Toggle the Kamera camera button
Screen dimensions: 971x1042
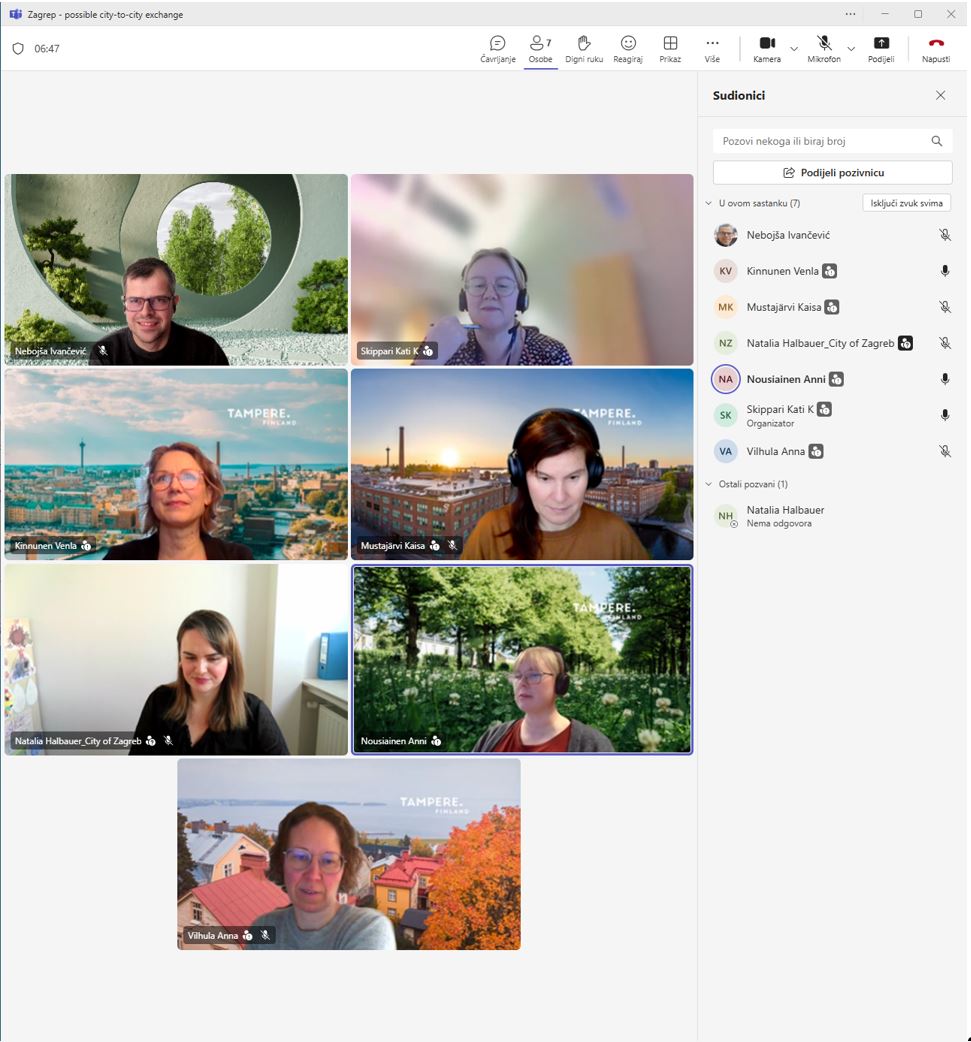(767, 44)
